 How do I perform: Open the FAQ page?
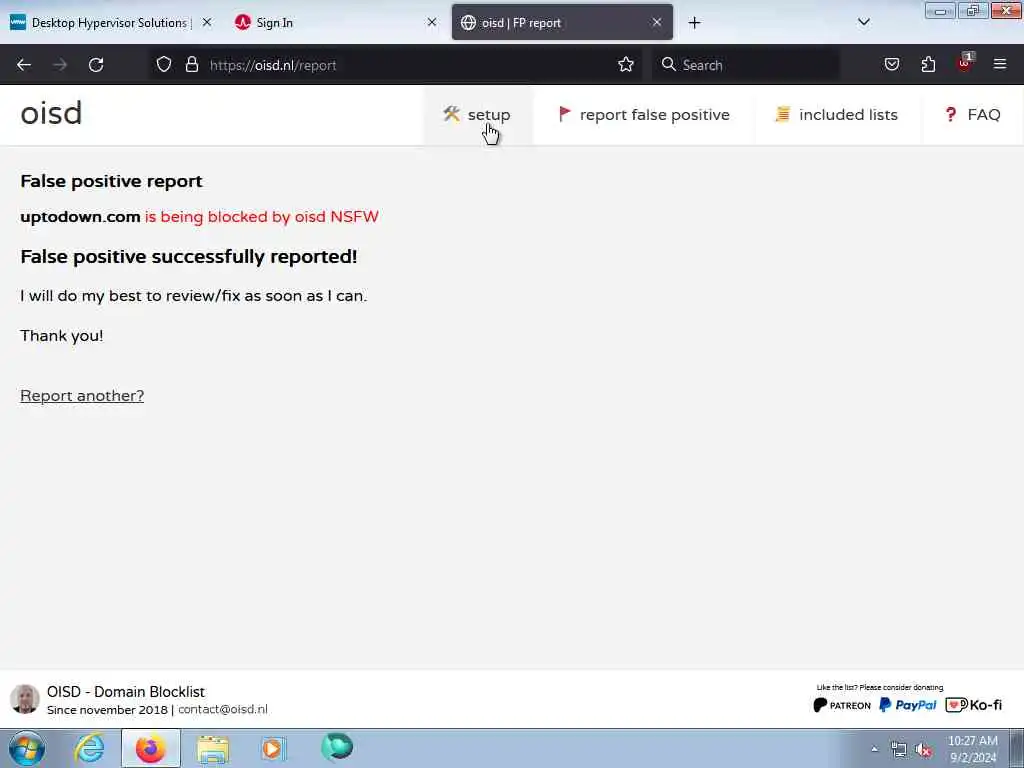[x=972, y=115]
